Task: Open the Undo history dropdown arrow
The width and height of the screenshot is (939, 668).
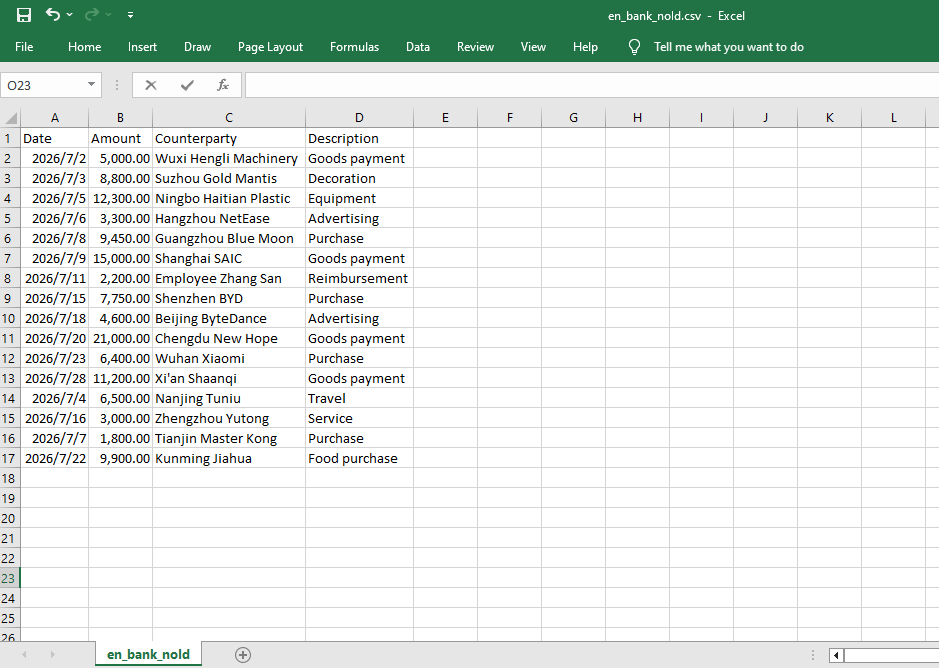Action: tap(69, 15)
